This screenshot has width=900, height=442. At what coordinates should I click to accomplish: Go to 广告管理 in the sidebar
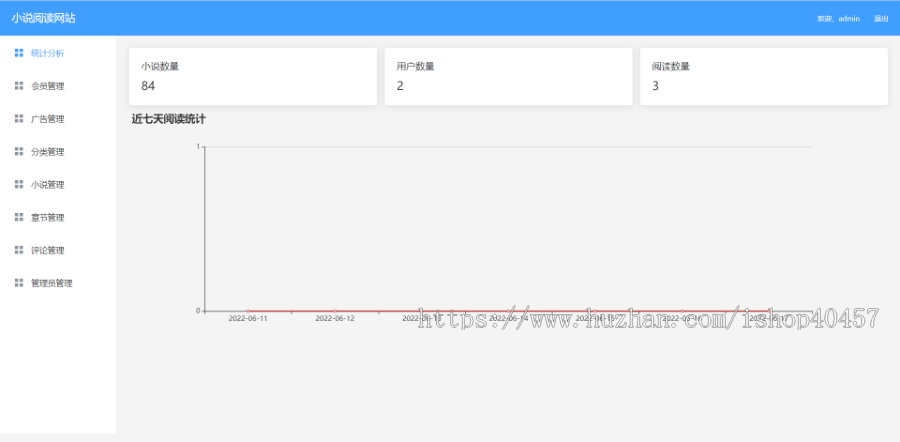pyautogui.click(x=58, y=119)
